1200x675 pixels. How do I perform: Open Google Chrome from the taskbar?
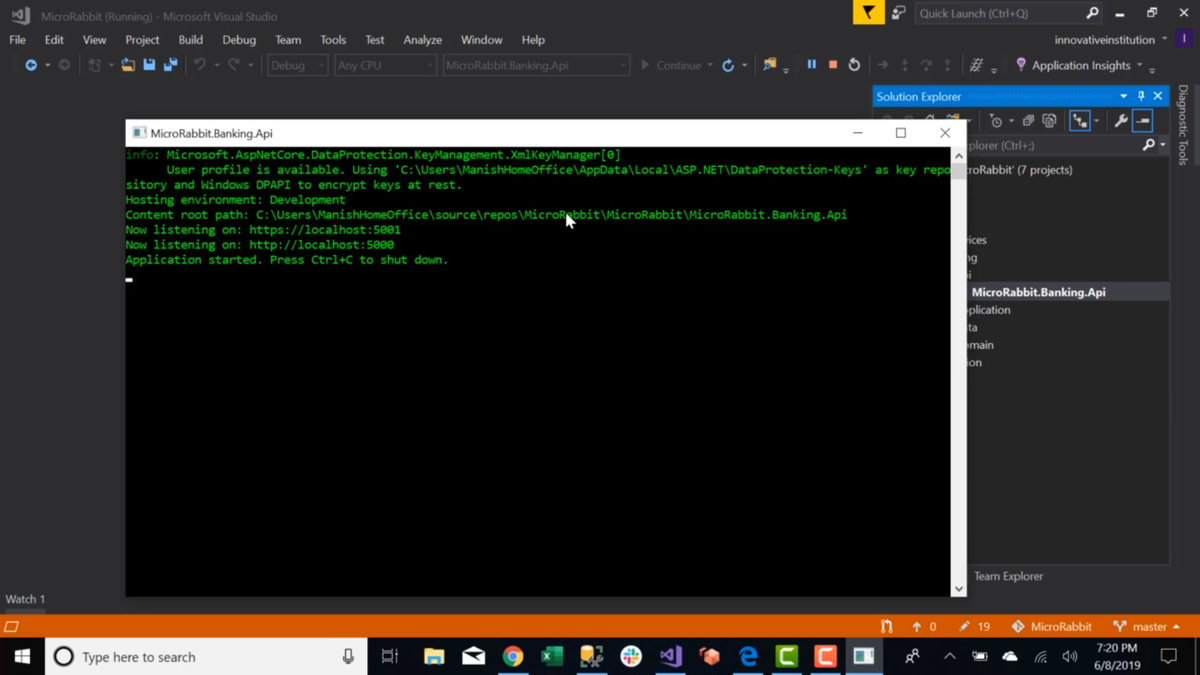pyautogui.click(x=513, y=657)
